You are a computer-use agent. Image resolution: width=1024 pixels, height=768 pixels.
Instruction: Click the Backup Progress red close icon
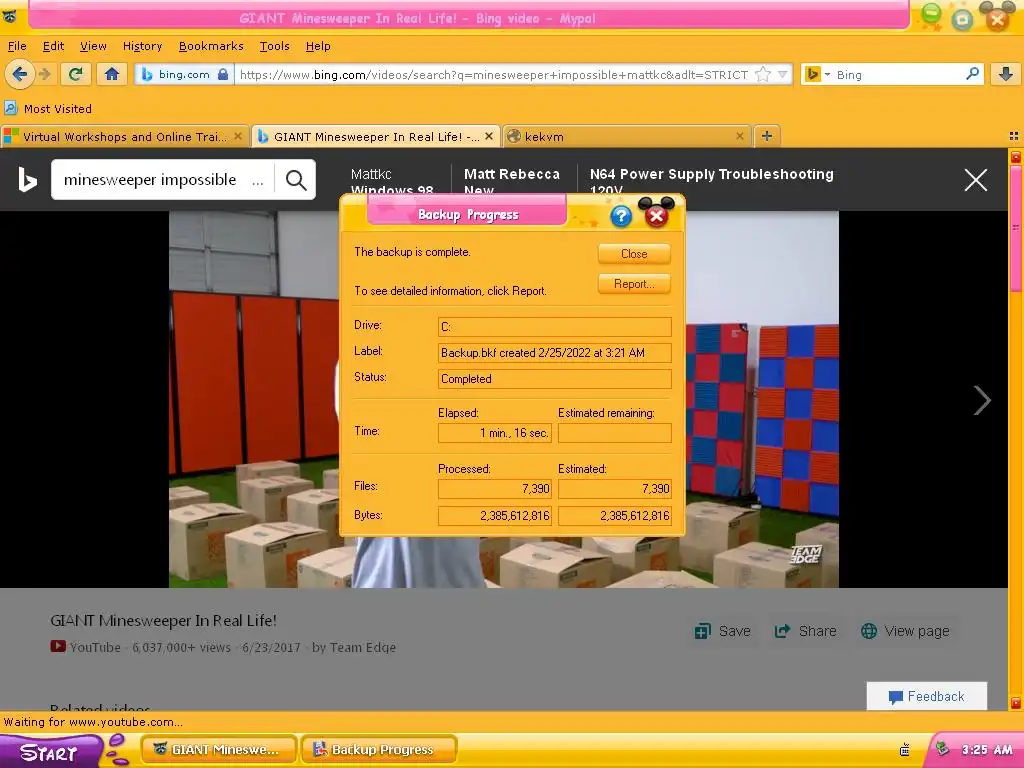(656, 216)
